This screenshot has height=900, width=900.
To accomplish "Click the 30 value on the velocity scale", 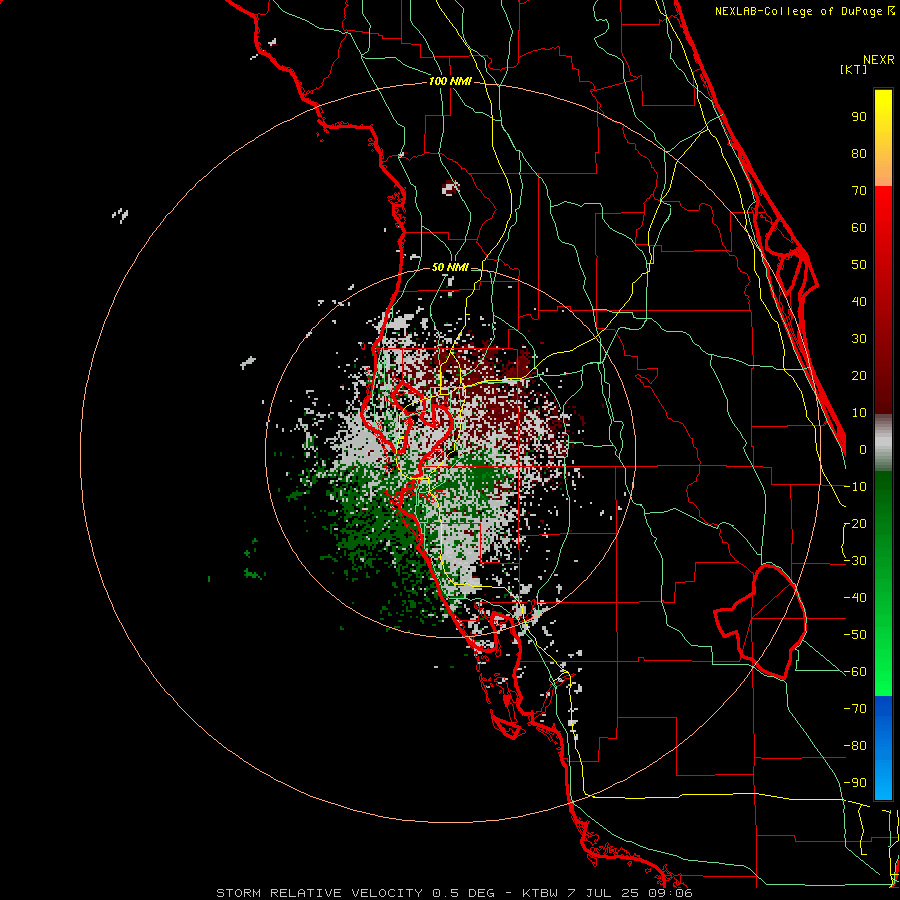I will (859, 339).
